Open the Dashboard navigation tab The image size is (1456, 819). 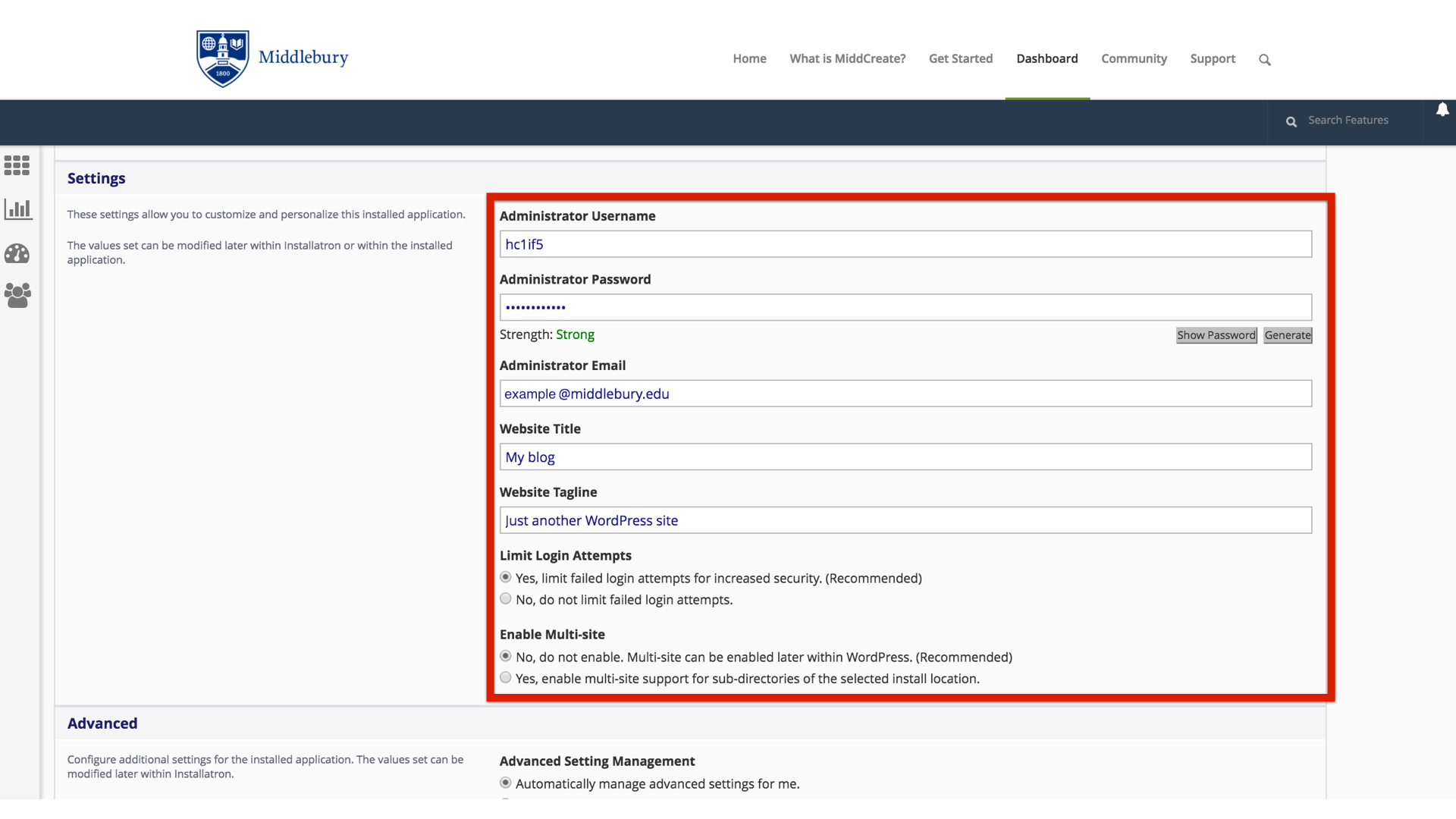click(x=1046, y=58)
